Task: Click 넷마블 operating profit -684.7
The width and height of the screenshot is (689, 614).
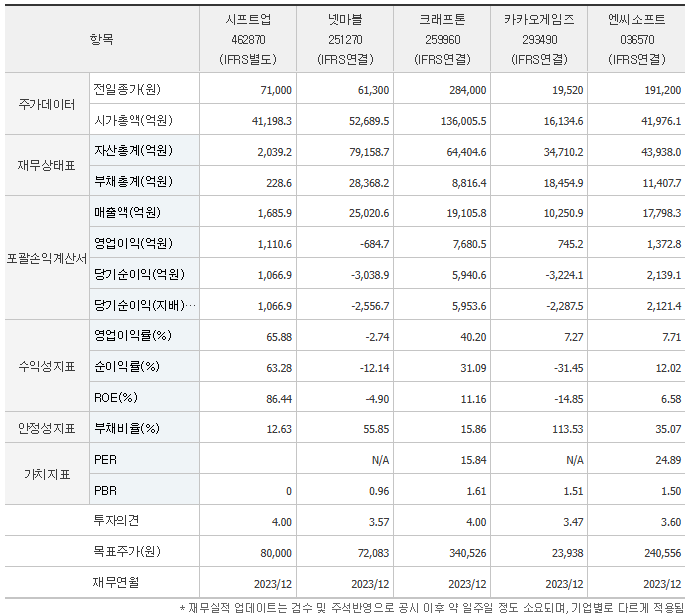Action: (375, 244)
